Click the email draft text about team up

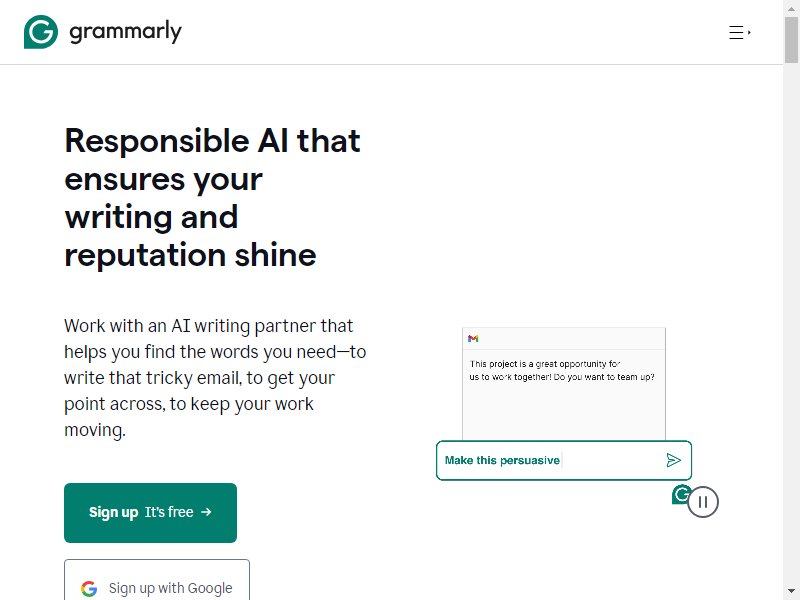tap(562, 370)
